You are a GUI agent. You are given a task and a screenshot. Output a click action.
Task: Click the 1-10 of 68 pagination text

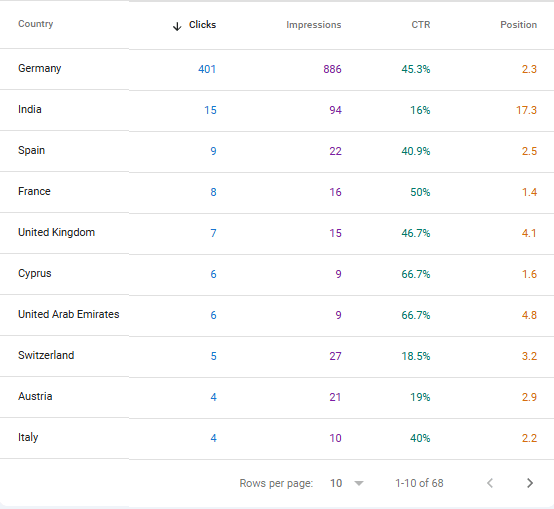coord(419,483)
